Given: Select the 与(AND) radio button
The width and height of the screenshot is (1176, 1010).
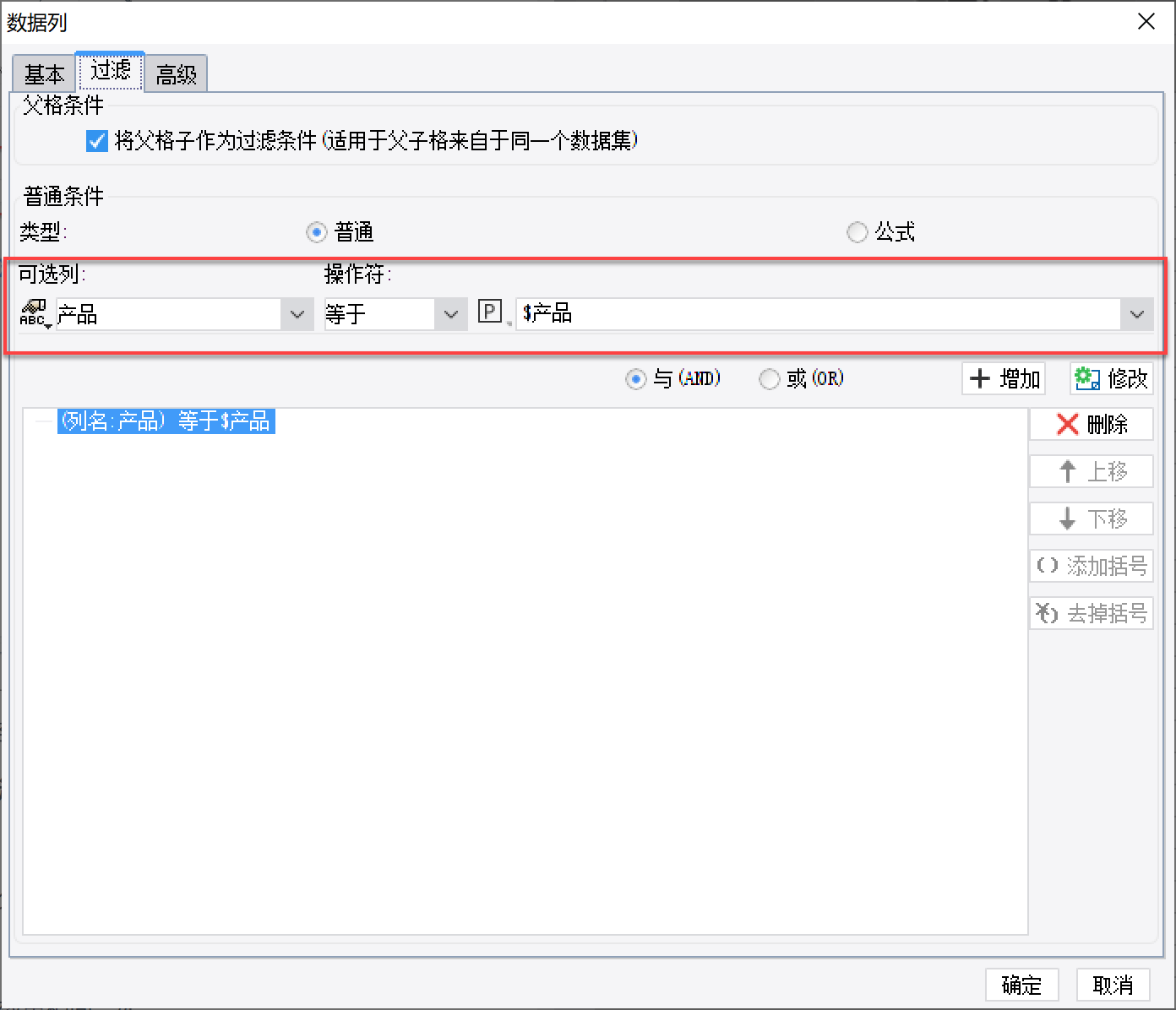Looking at the screenshot, I should 635,379.
